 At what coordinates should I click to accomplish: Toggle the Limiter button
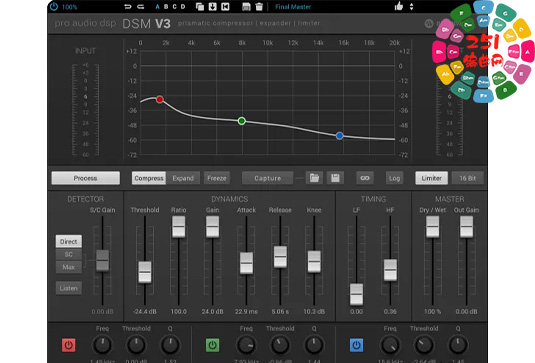(431, 178)
